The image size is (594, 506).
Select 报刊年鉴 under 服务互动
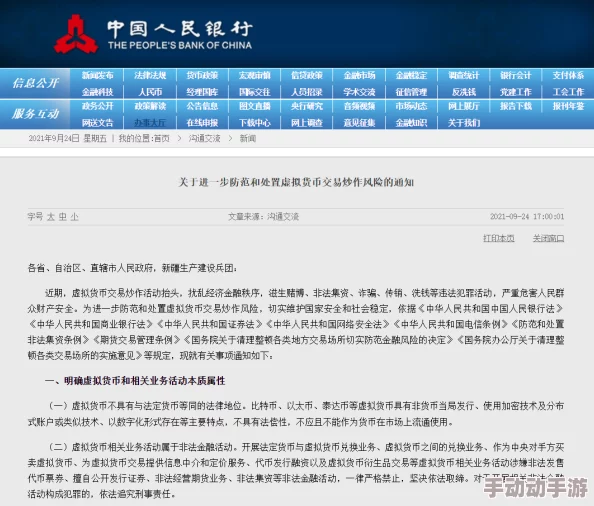point(568,106)
